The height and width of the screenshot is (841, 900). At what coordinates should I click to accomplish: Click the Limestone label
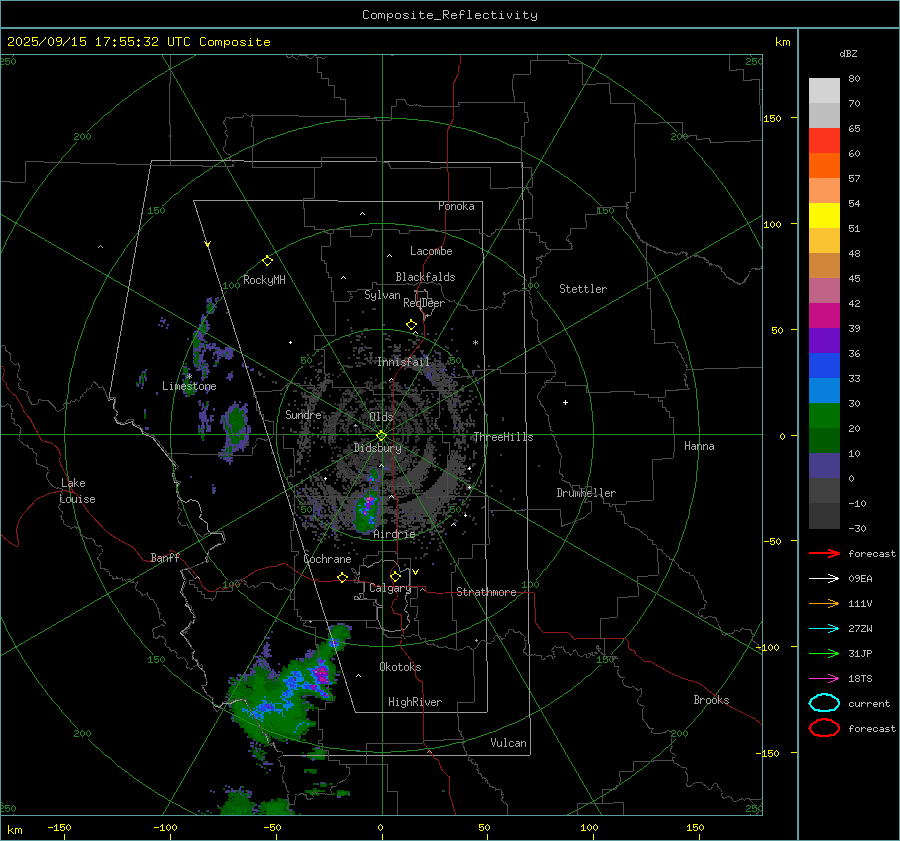[189, 386]
